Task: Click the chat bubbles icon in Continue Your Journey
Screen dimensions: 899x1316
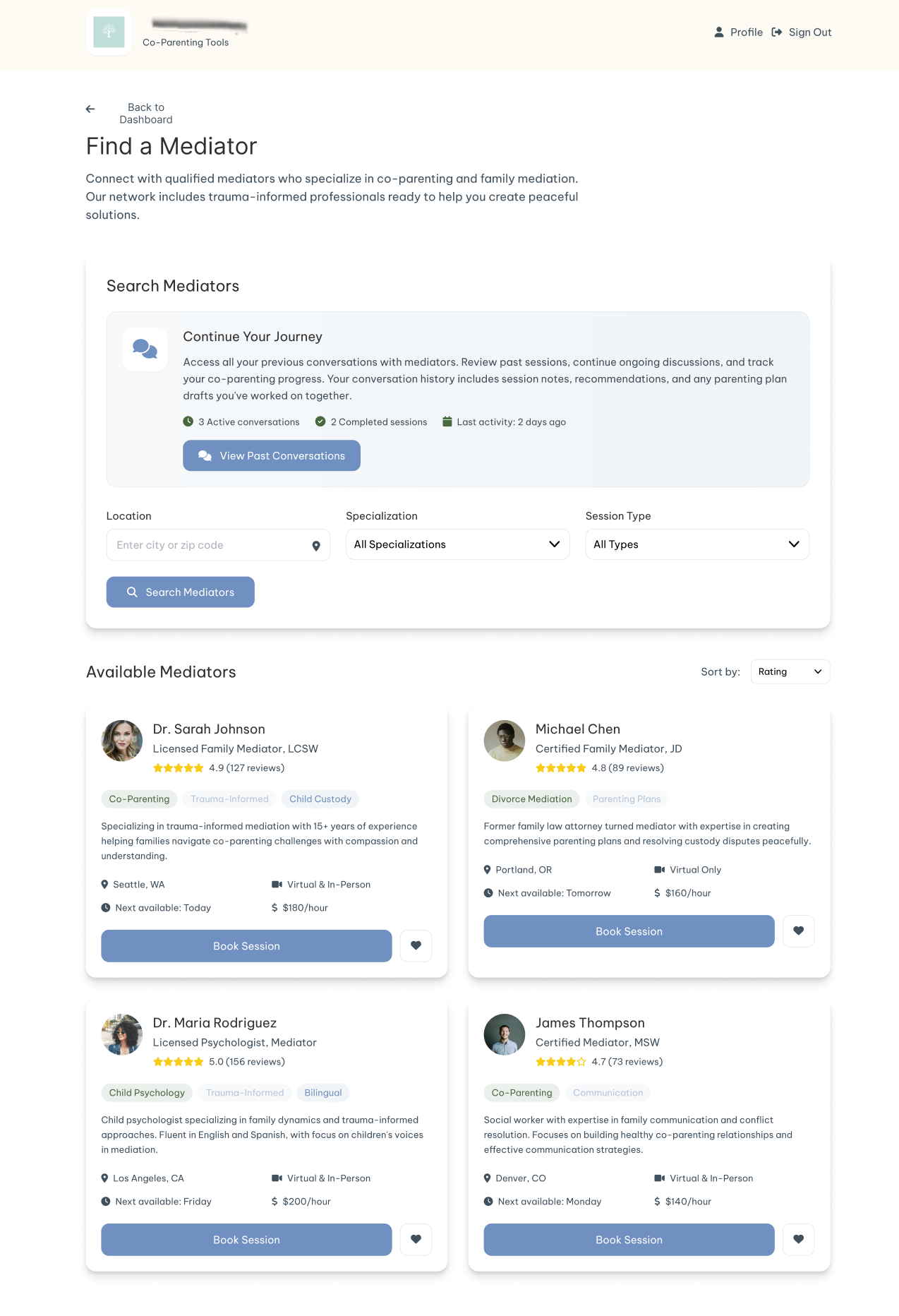Action: point(145,349)
